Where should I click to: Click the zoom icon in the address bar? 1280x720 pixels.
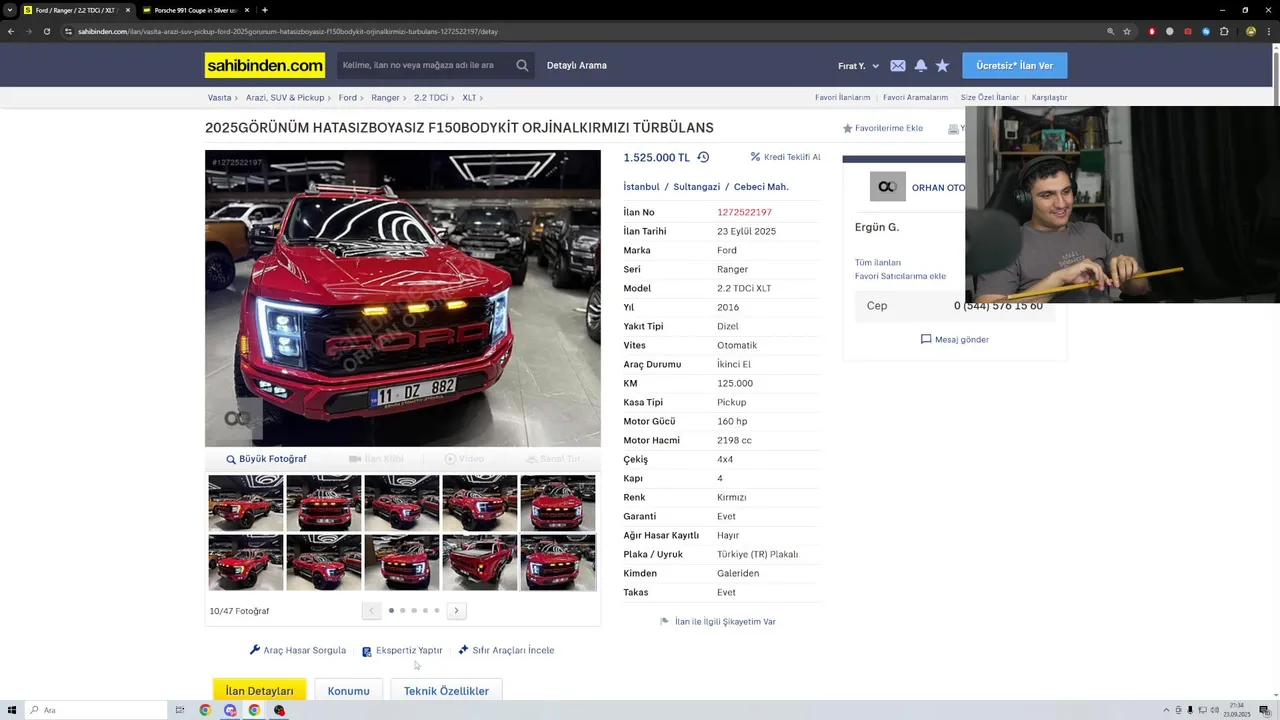point(1110,31)
